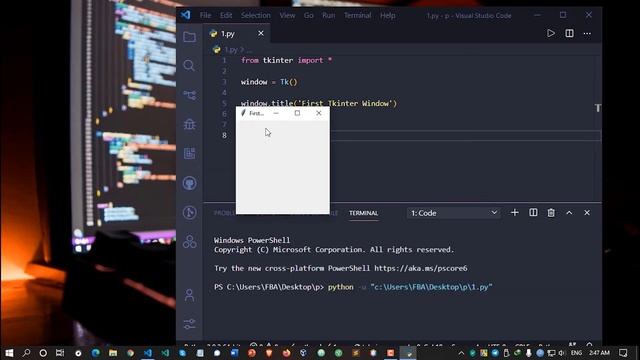Maximize the Tkinter 'First...' window
The image size is (640, 360).
pos(297,113)
